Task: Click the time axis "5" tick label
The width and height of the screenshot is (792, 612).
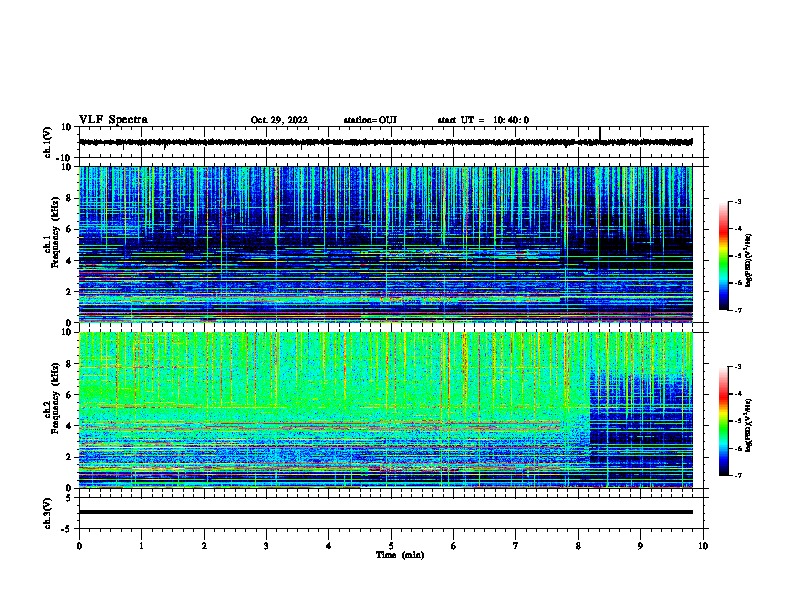Action: [x=391, y=546]
